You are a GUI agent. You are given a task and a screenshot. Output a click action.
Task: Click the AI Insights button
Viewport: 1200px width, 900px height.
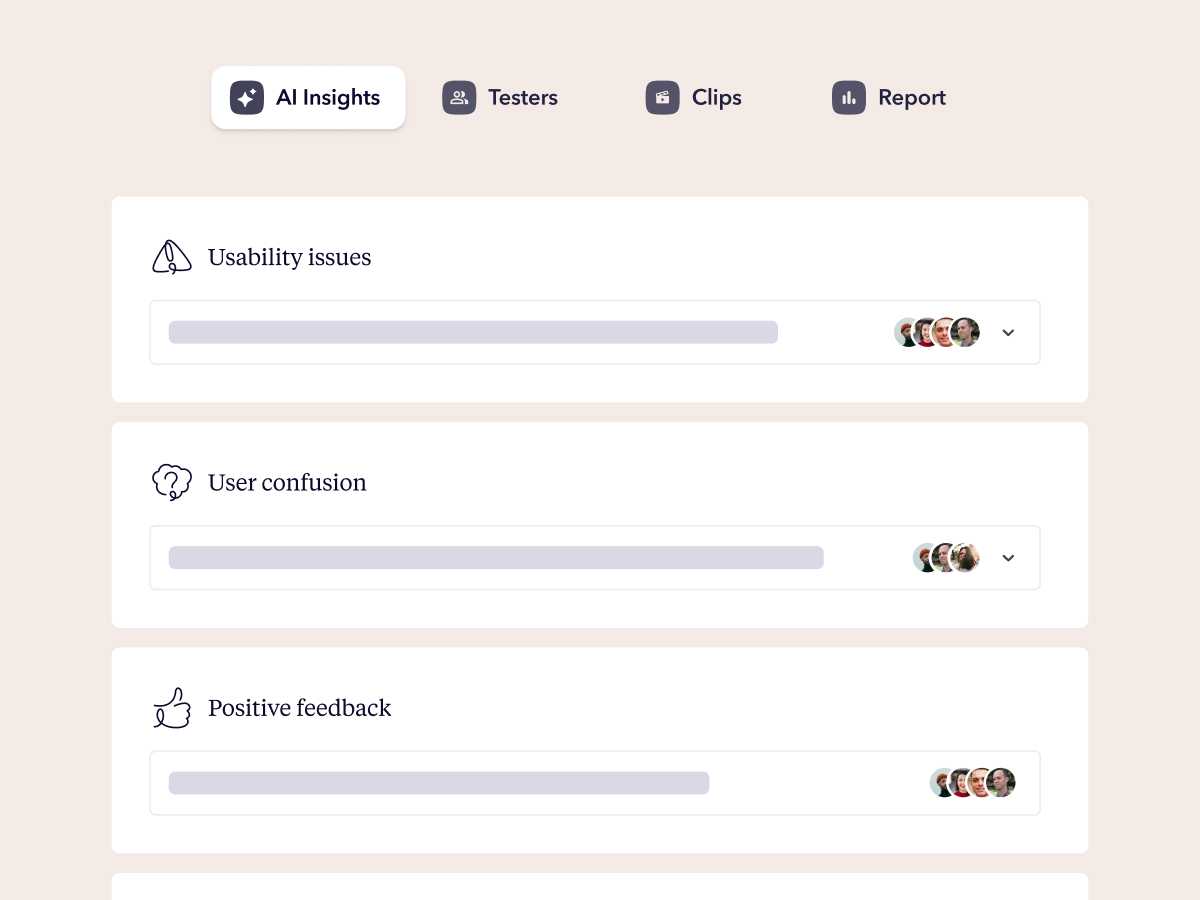click(308, 97)
